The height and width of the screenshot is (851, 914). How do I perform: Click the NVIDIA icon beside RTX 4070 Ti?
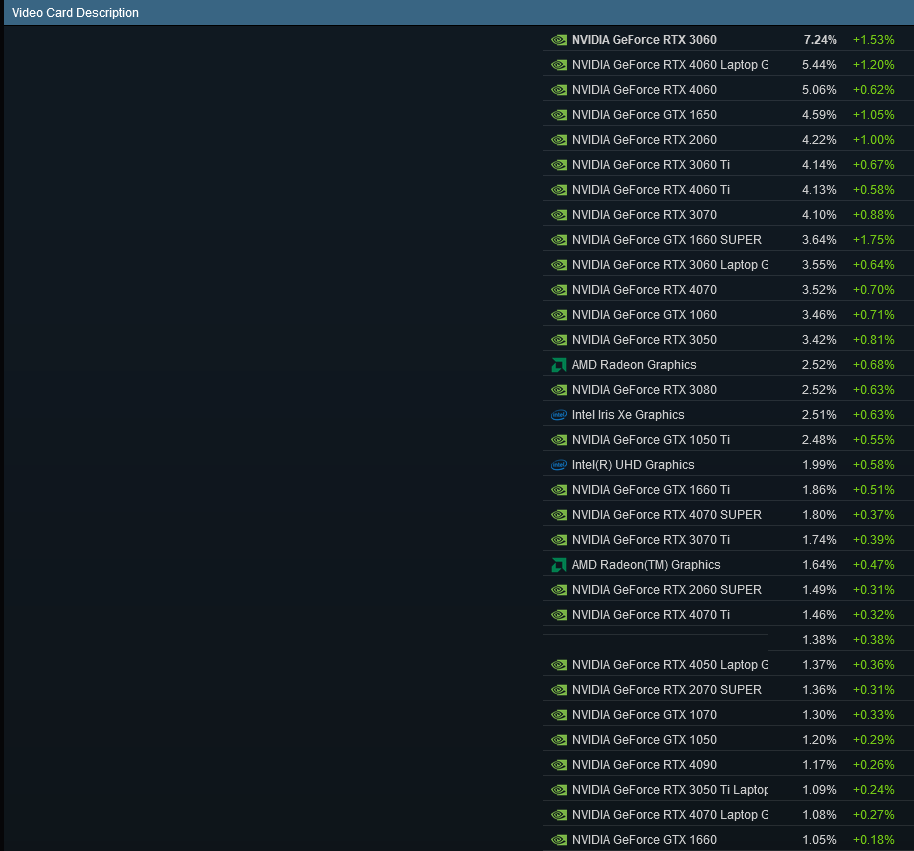[558, 615]
